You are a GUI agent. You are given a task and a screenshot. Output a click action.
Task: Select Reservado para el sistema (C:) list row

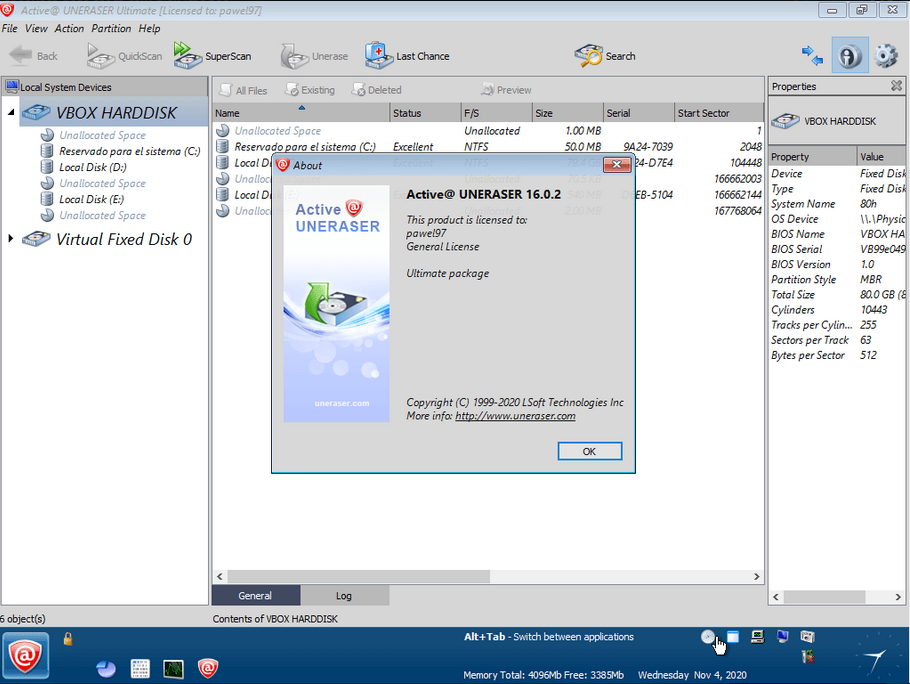click(x=488, y=147)
